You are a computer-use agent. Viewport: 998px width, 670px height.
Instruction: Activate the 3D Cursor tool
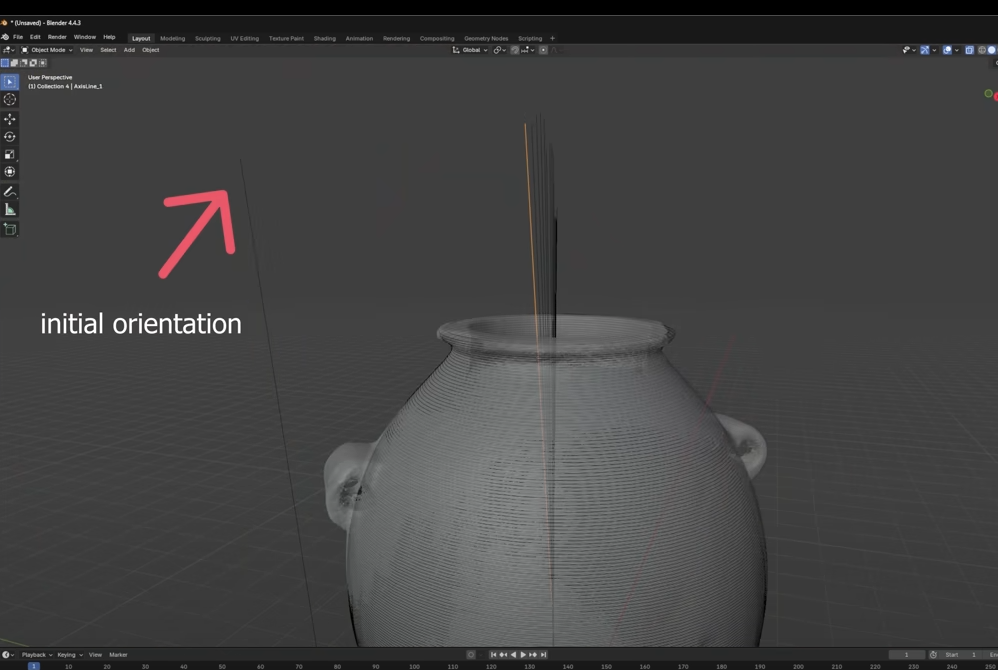[x=10, y=99]
